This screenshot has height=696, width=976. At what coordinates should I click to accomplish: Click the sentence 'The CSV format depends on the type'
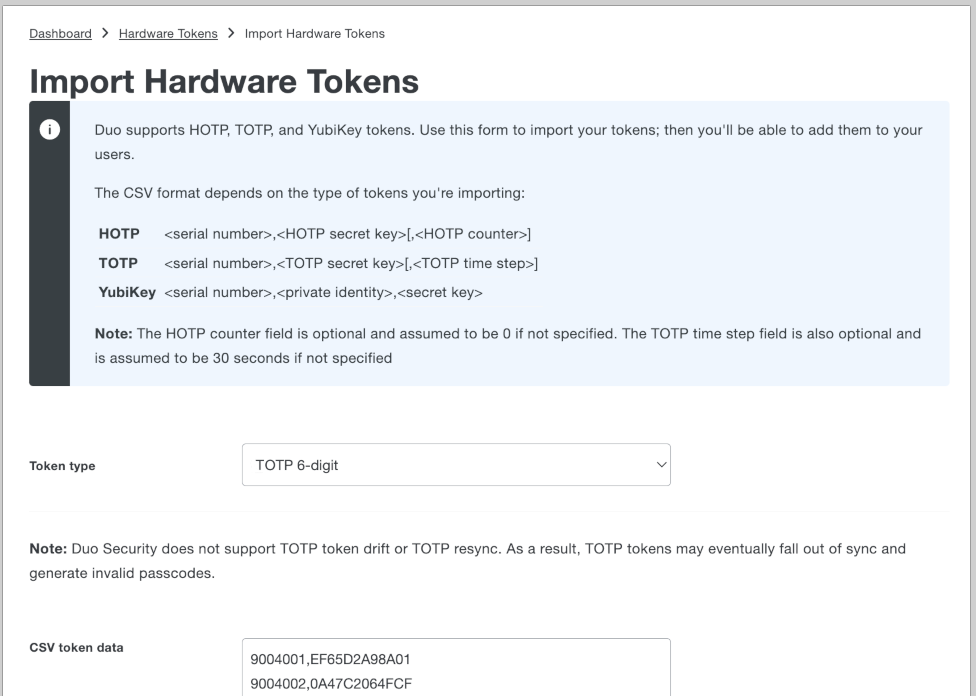click(309, 193)
